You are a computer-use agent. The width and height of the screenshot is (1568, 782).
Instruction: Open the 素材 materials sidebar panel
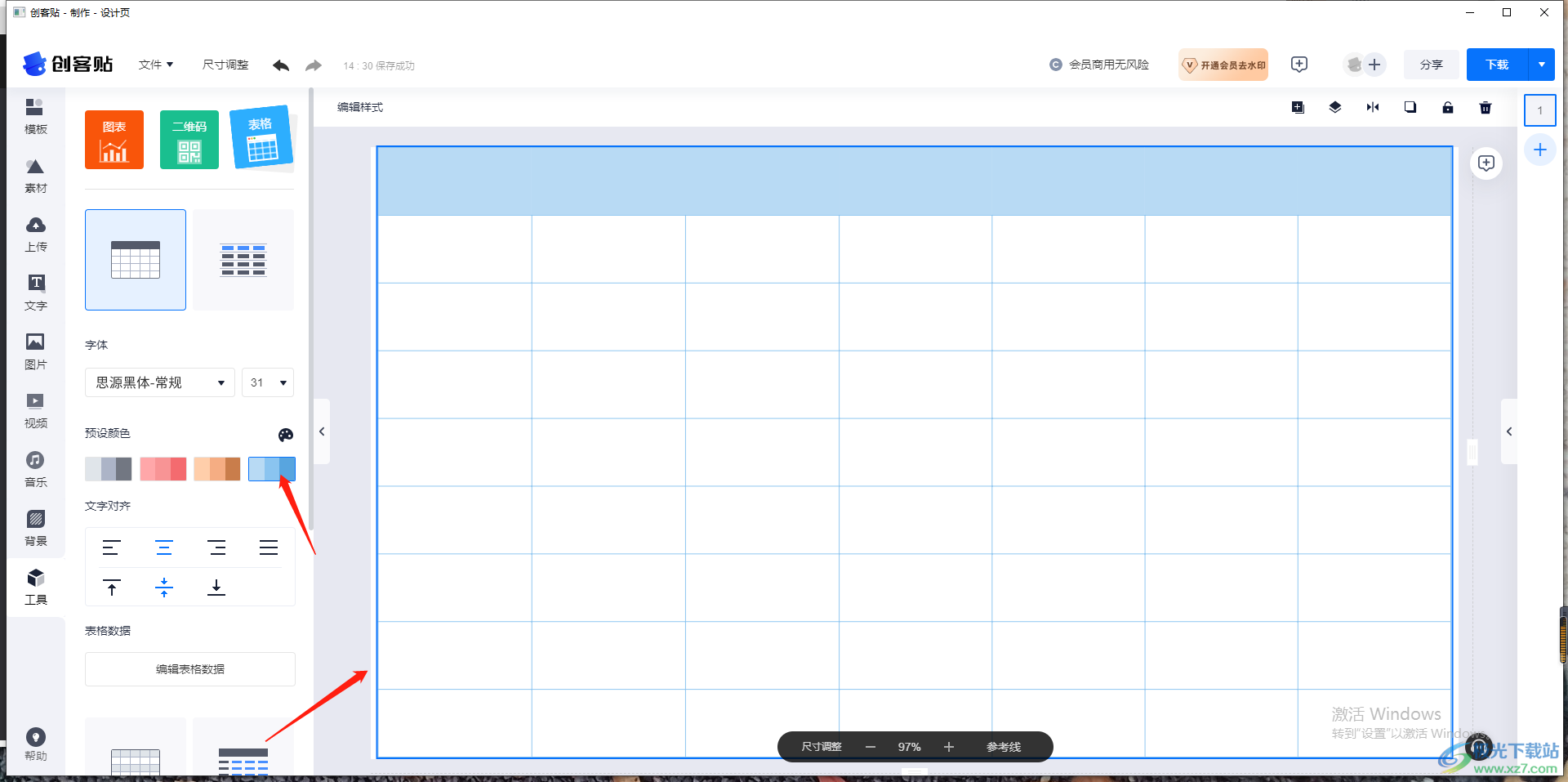pos(35,176)
